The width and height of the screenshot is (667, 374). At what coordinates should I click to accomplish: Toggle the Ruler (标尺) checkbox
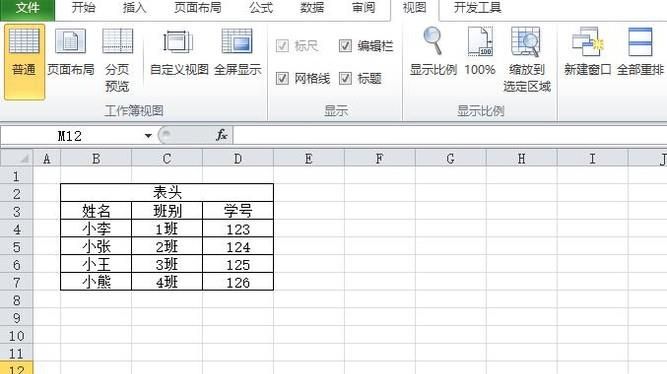tap(282, 46)
